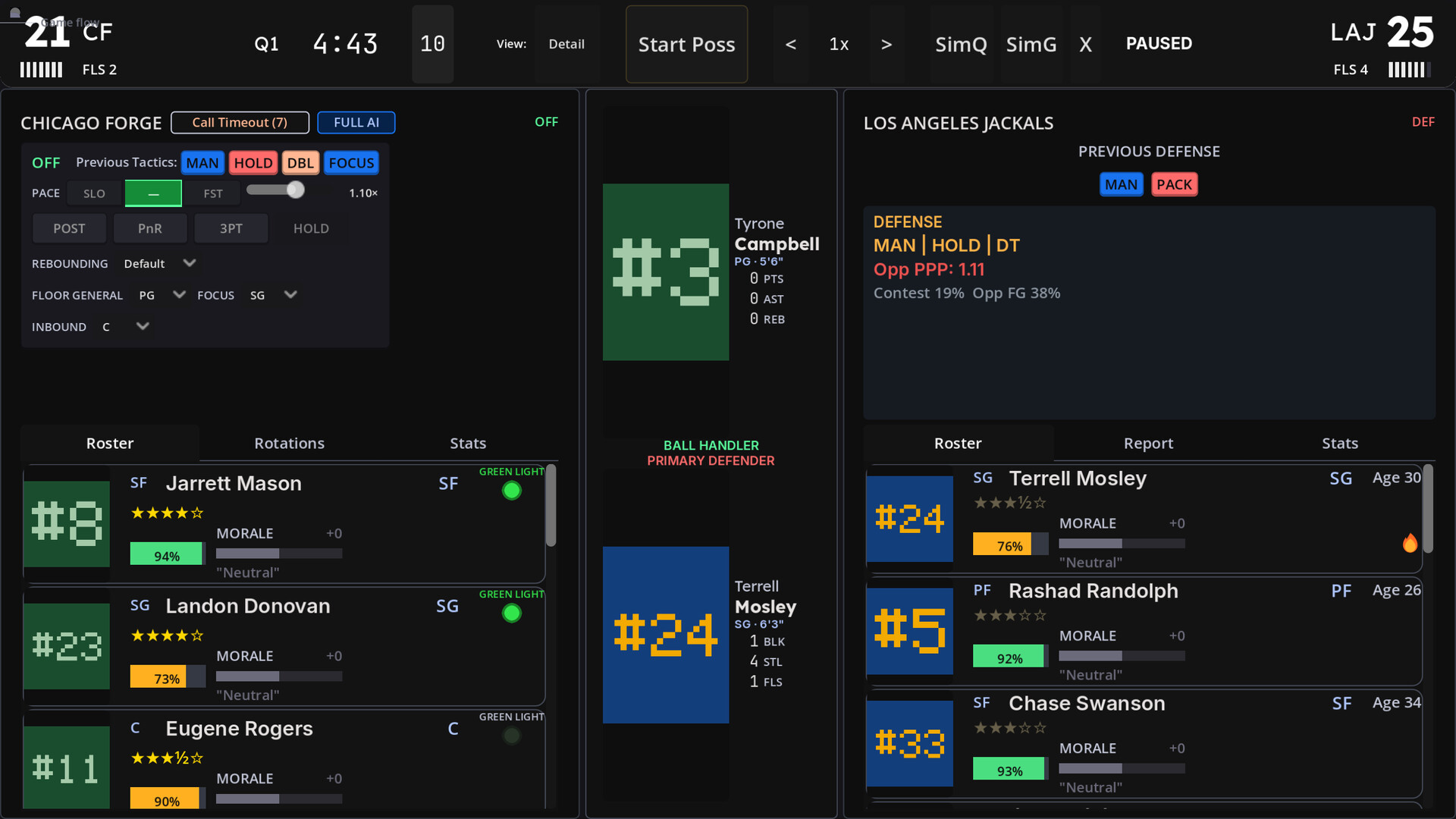This screenshot has width=1456, height=819.
Task: Switch to Chicago Forge Rotations tab
Action: click(289, 444)
